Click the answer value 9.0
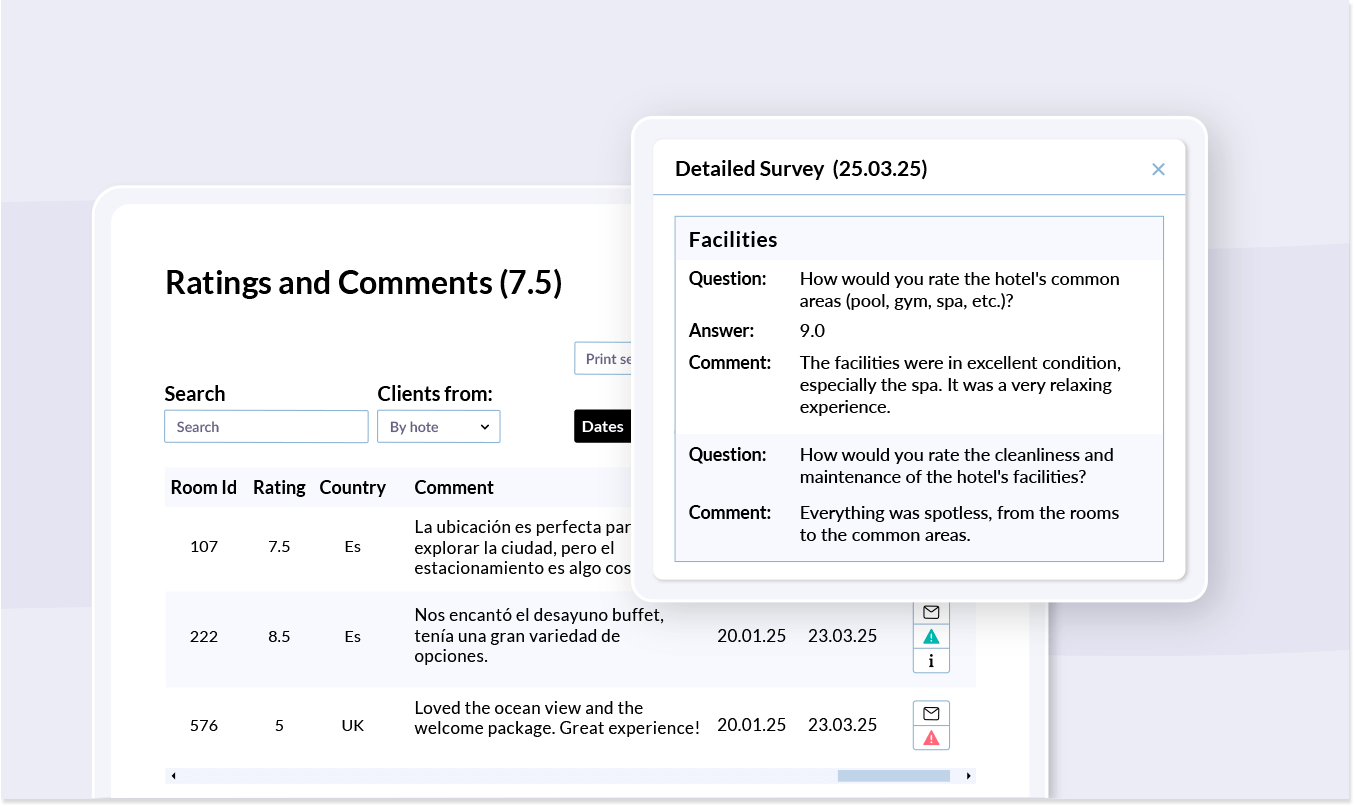This screenshot has height=806, width=1354. (x=812, y=331)
